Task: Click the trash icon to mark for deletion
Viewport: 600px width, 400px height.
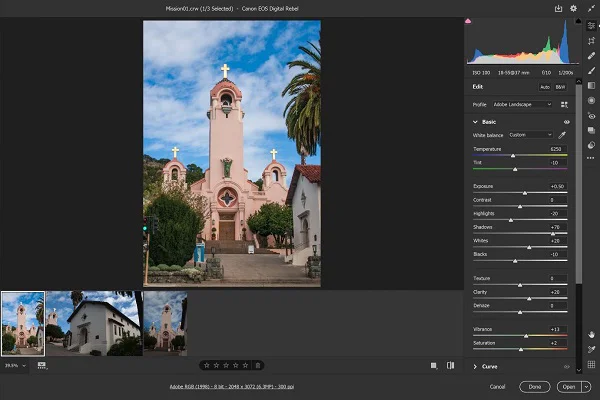Action: pyautogui.click(x=258, y=365)
